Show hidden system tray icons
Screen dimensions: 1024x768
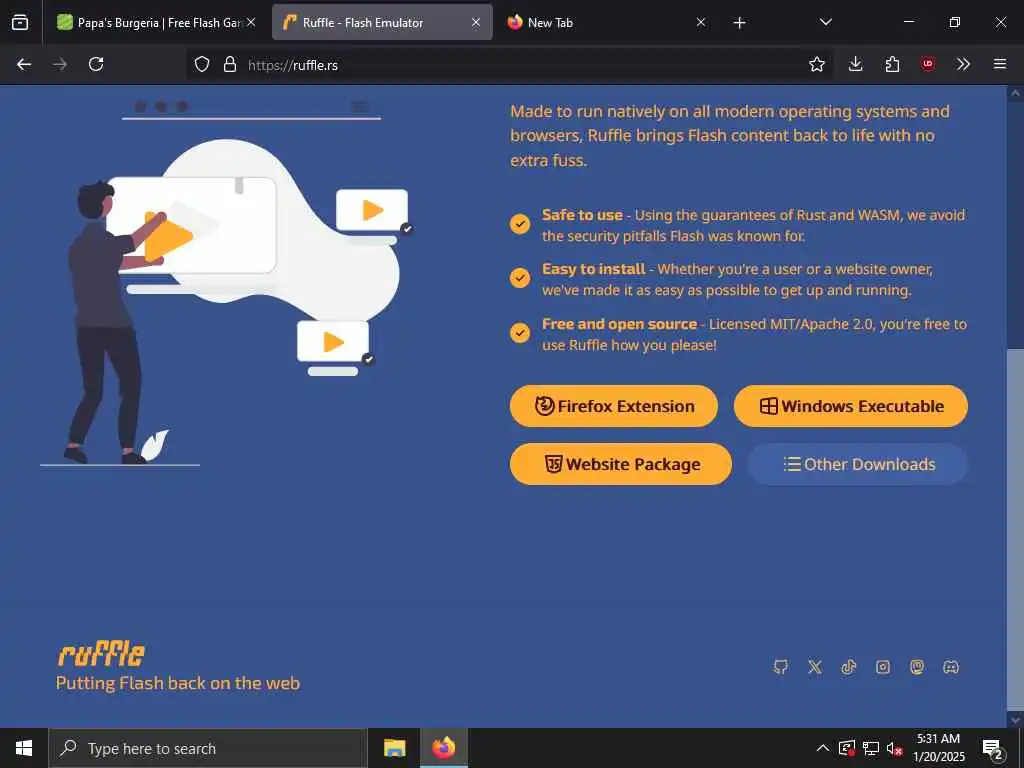(822, 748)
